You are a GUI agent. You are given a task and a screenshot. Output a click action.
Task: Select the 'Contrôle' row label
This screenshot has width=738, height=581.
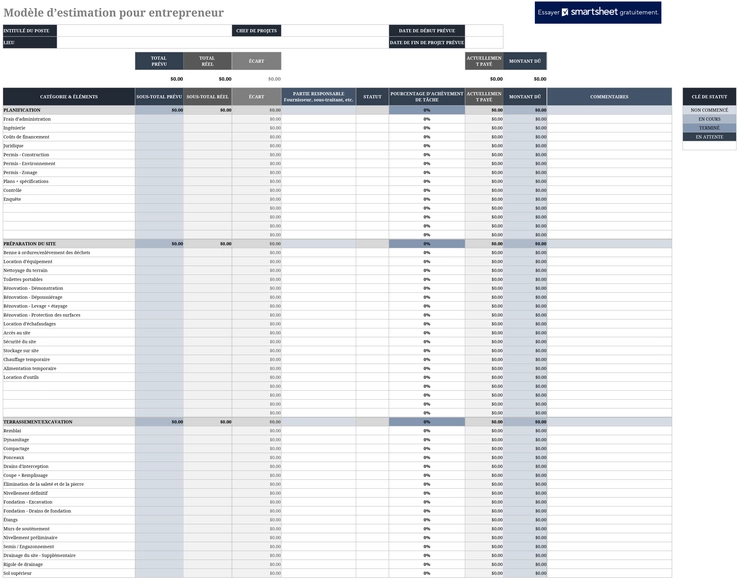pos(12,190)
